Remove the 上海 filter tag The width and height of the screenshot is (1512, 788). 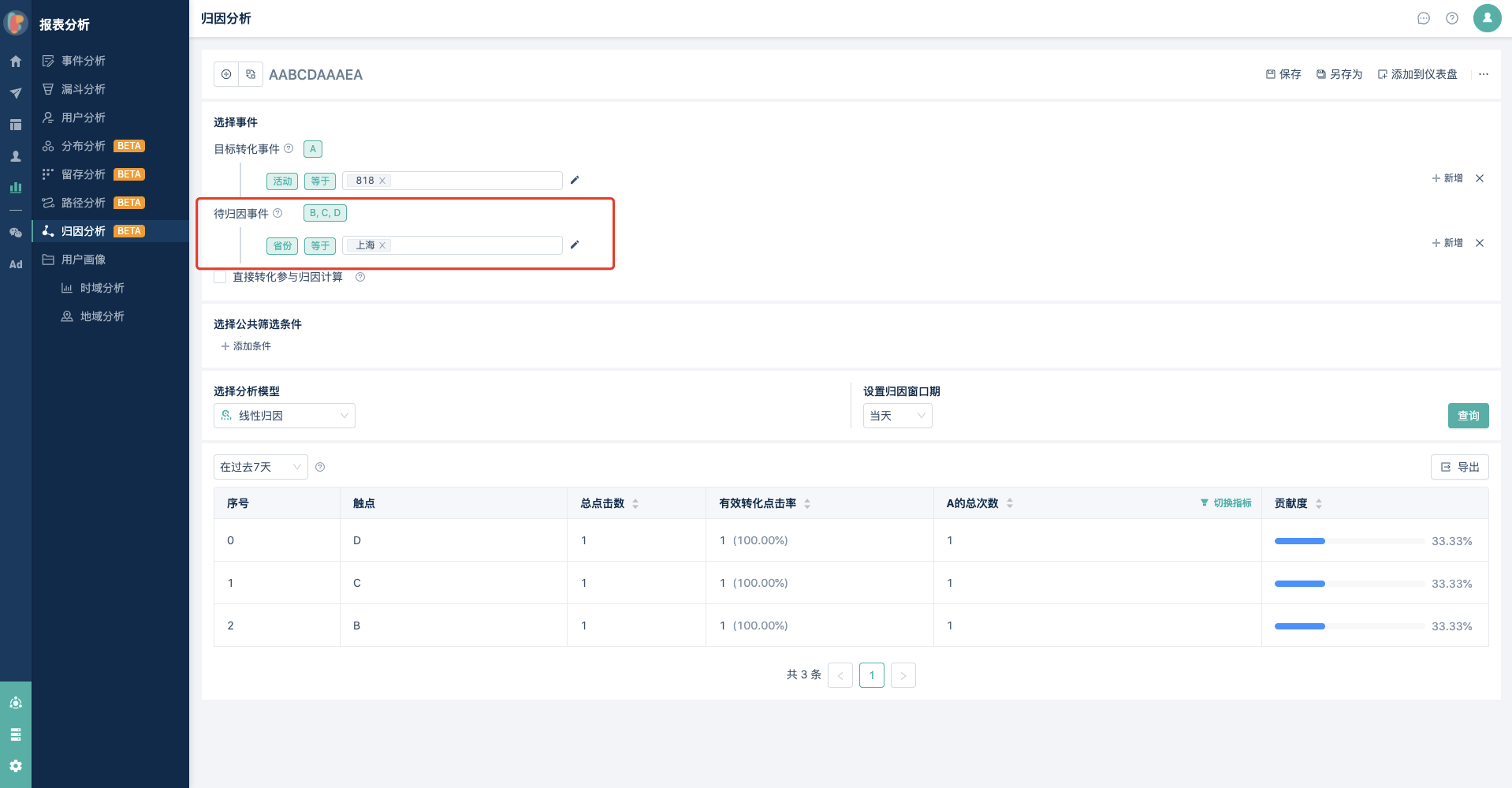tap(382, 245)
